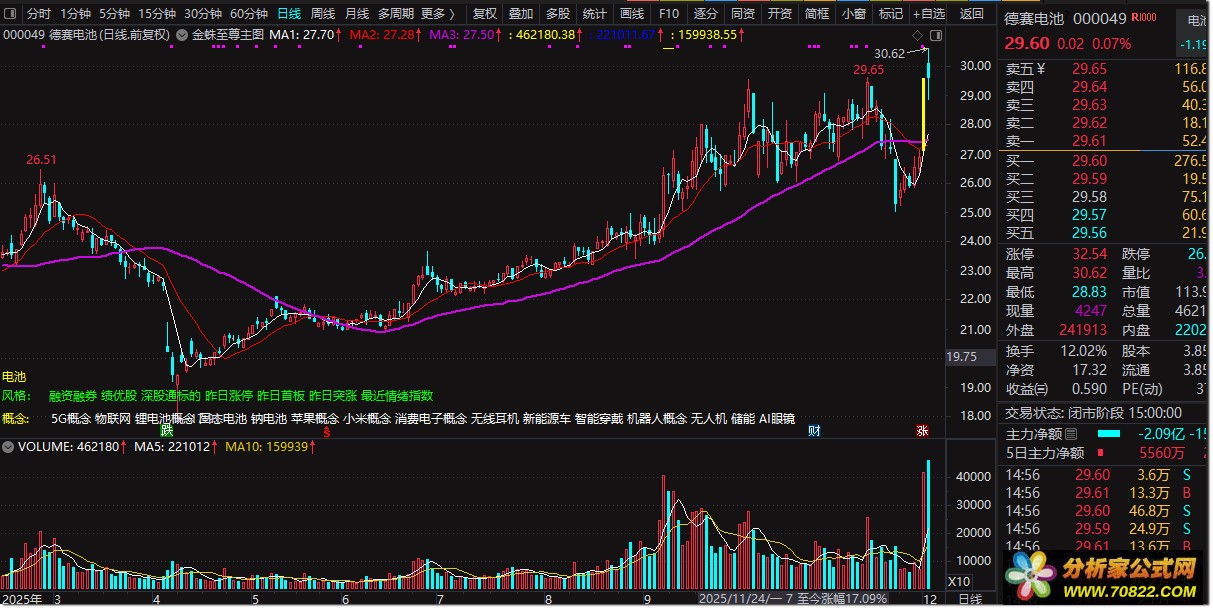The image size is (1213, 608).
Task: Toggle the 简框 simple frame mode
Action: (x=817, y=14)
